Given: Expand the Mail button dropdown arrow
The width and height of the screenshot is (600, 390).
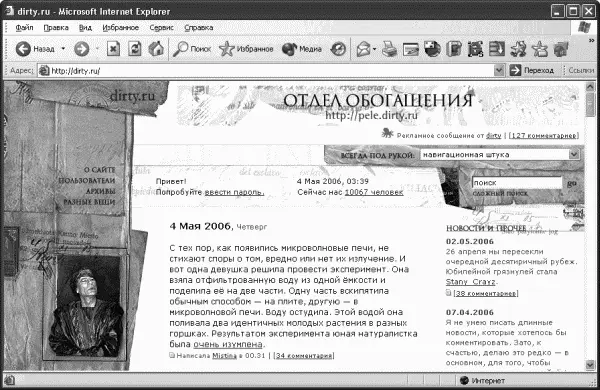Looking at the screenshot, I should point(374,49).
